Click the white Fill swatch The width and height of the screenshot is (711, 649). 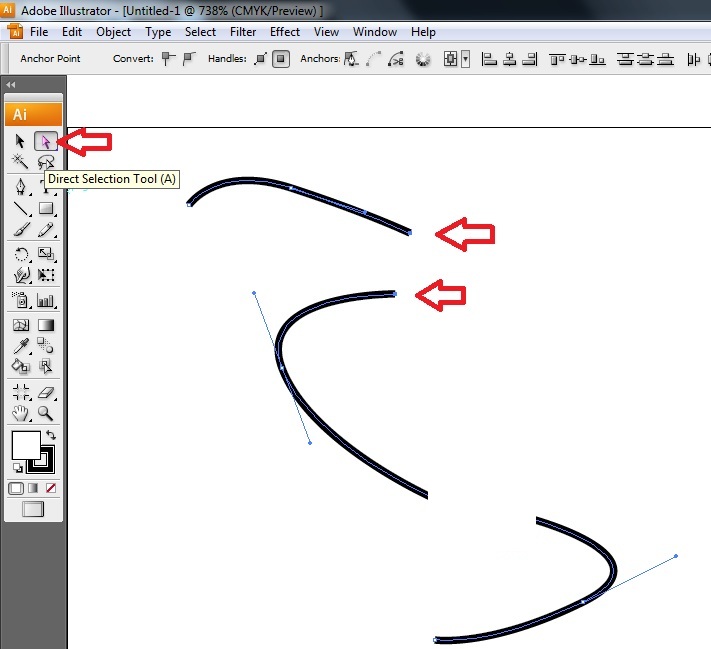pos(26,445)
